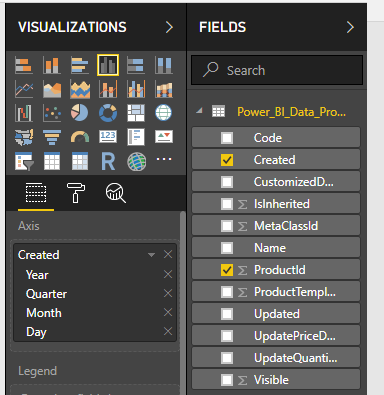Select the scatter chart visual
The width and height of the screenshot is (384, 395).
click(x=52, y=113)
